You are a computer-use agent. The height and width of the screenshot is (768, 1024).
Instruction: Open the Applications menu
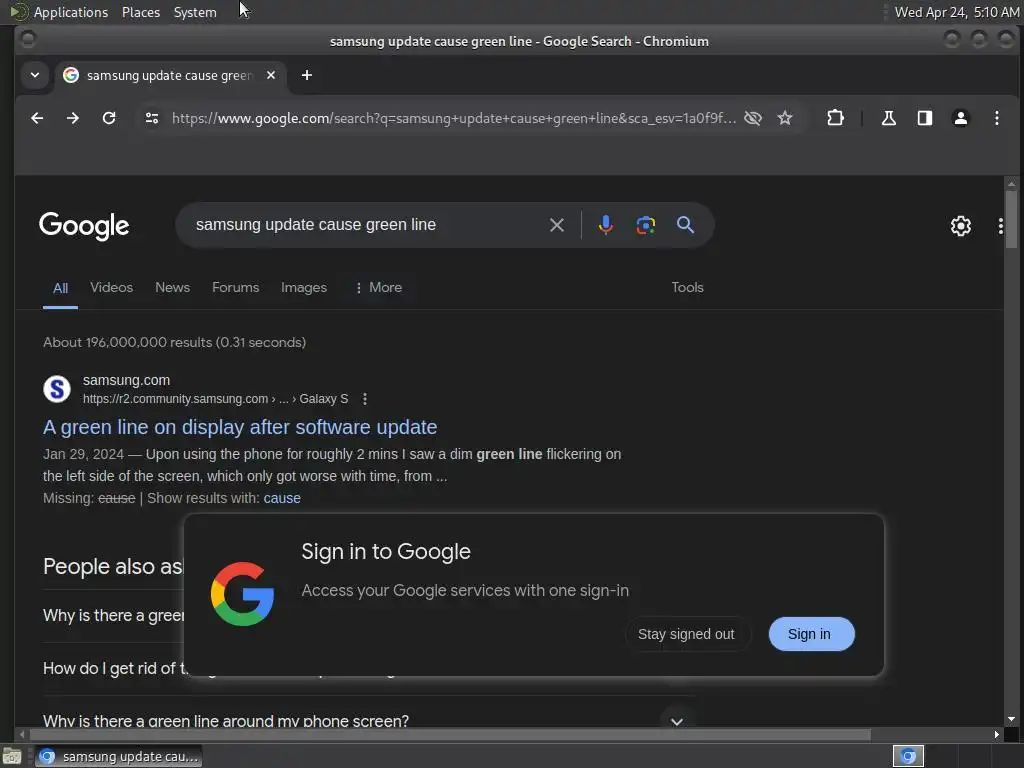(59, 12)
